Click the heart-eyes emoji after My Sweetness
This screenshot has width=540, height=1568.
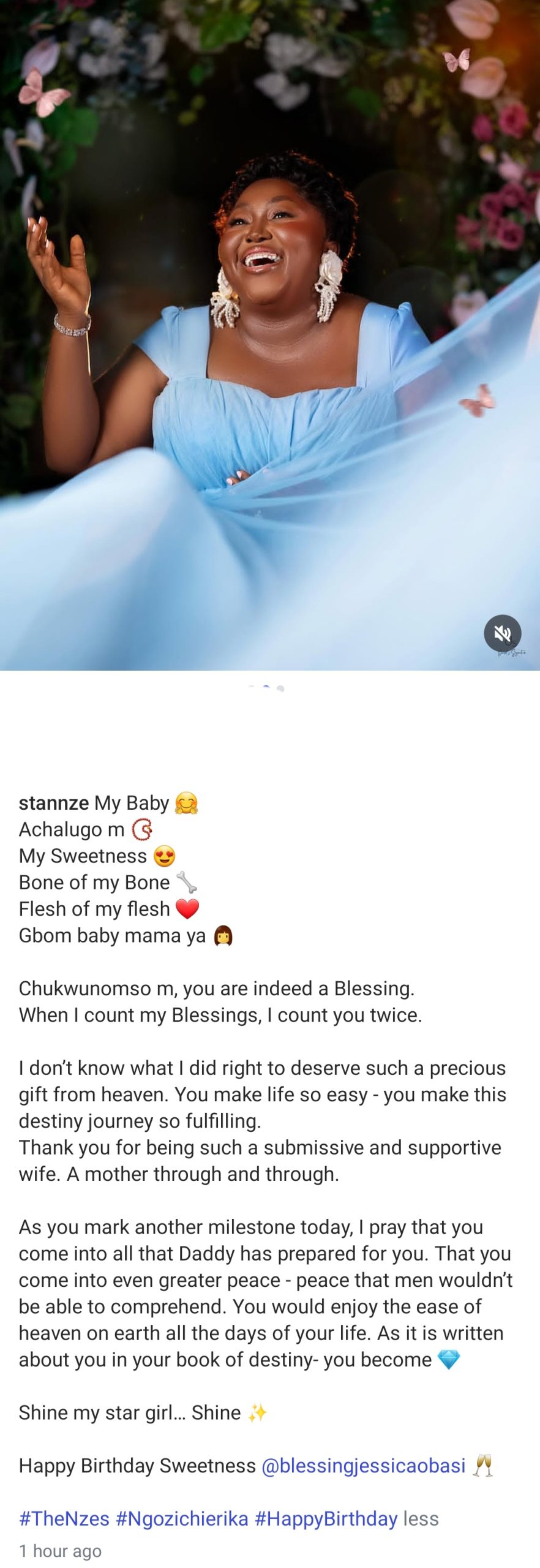tap(164, 856)
